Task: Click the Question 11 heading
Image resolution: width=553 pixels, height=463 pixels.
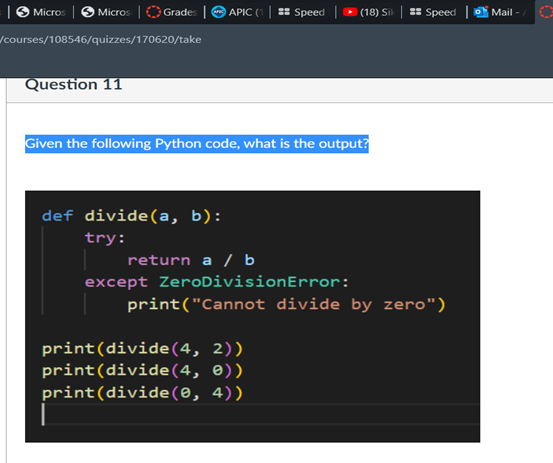Action: coord(73,85)
